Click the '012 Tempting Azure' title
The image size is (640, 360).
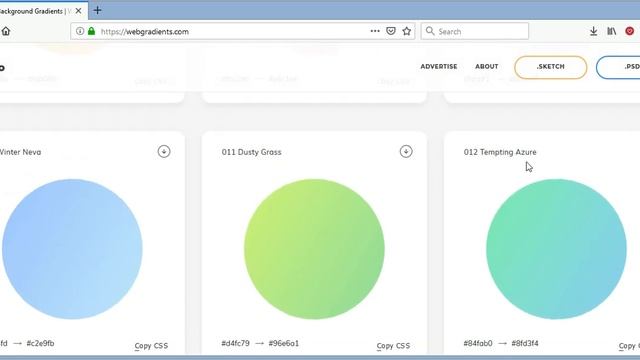point(500,152)
